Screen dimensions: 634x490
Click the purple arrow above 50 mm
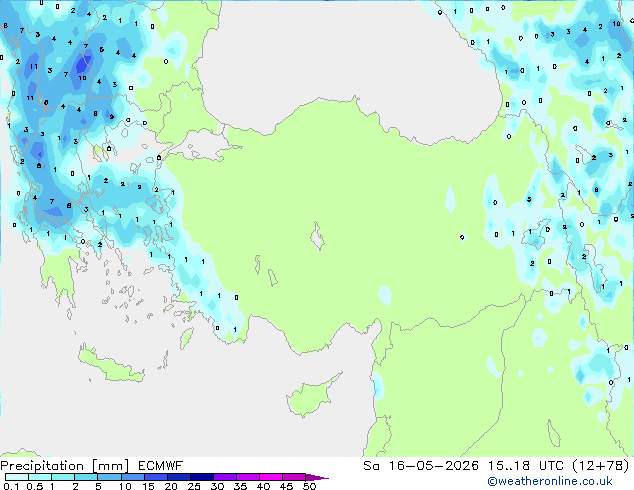pyautogui.click(x=317, y=477)
